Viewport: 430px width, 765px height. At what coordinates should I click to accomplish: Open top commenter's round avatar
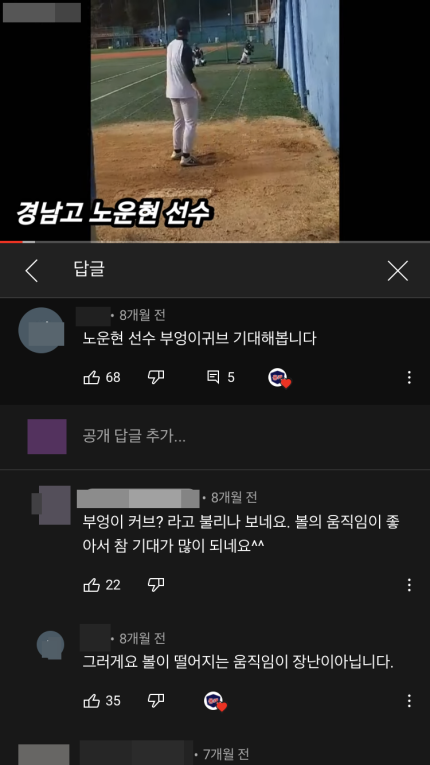[41, 330]
